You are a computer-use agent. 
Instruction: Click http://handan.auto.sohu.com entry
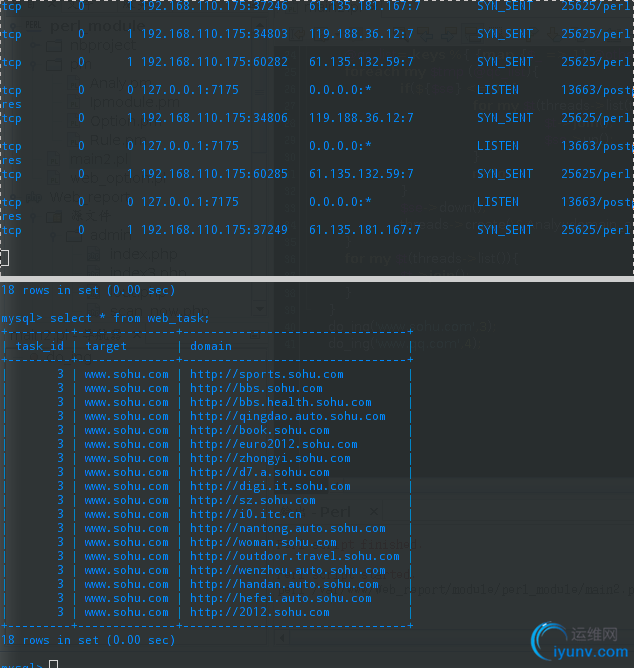tap(284, 584)
